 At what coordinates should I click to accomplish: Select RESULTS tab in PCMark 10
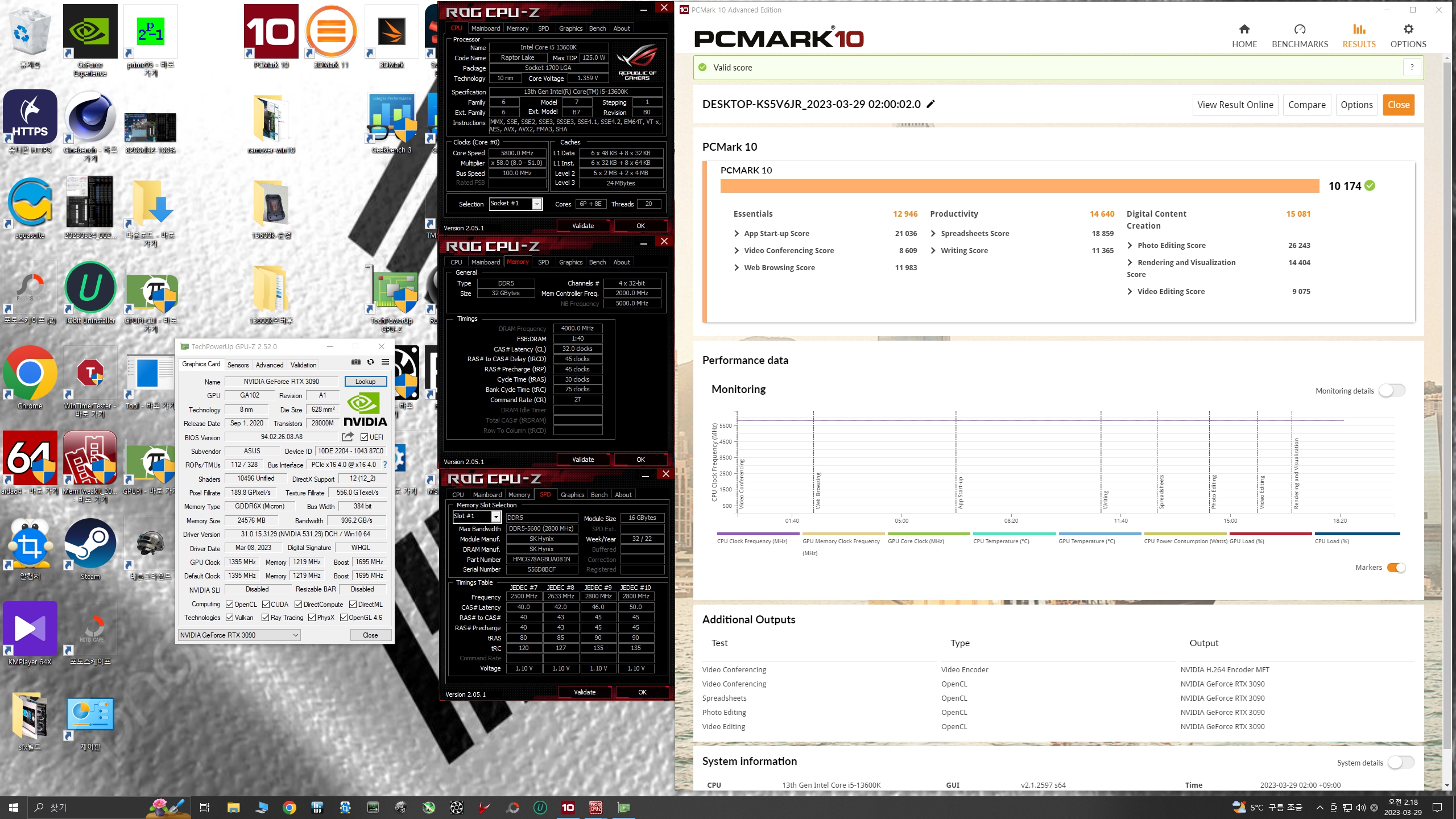click(1359, 36)
